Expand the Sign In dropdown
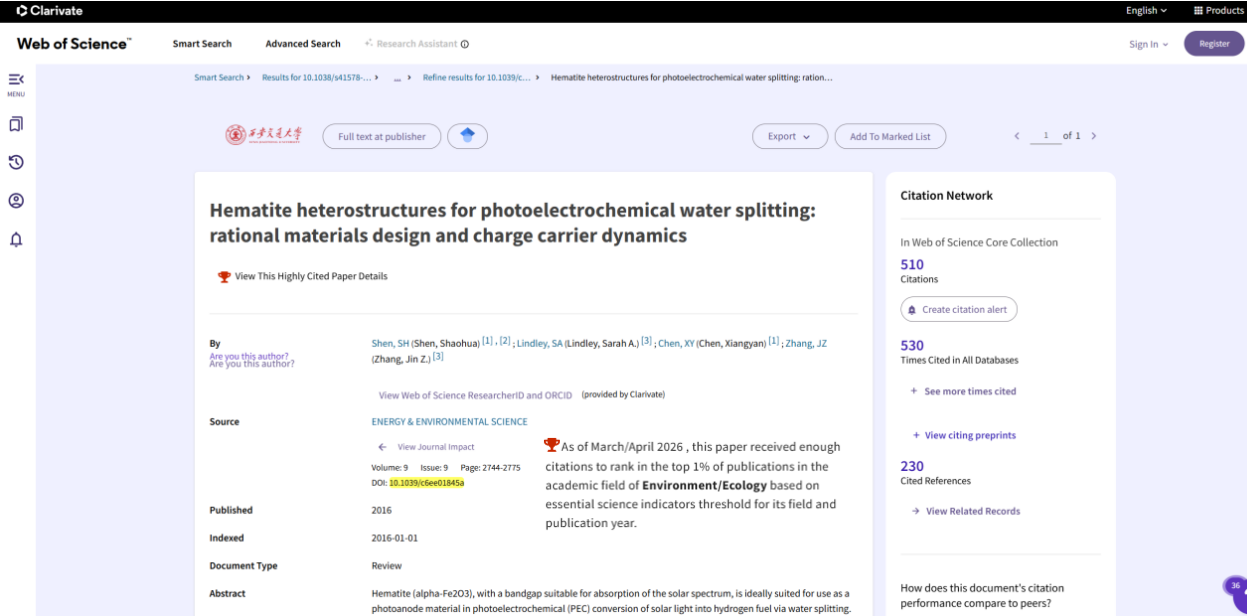Image resolution: width=1247 pixels, height=616 pixels. [x=1148, y=44]
